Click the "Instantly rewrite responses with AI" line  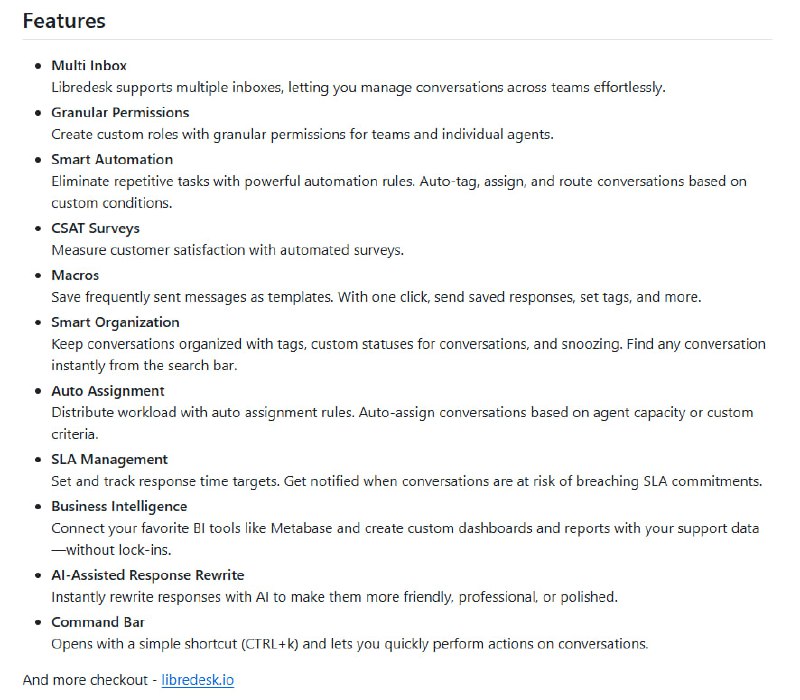pos(334,597)
